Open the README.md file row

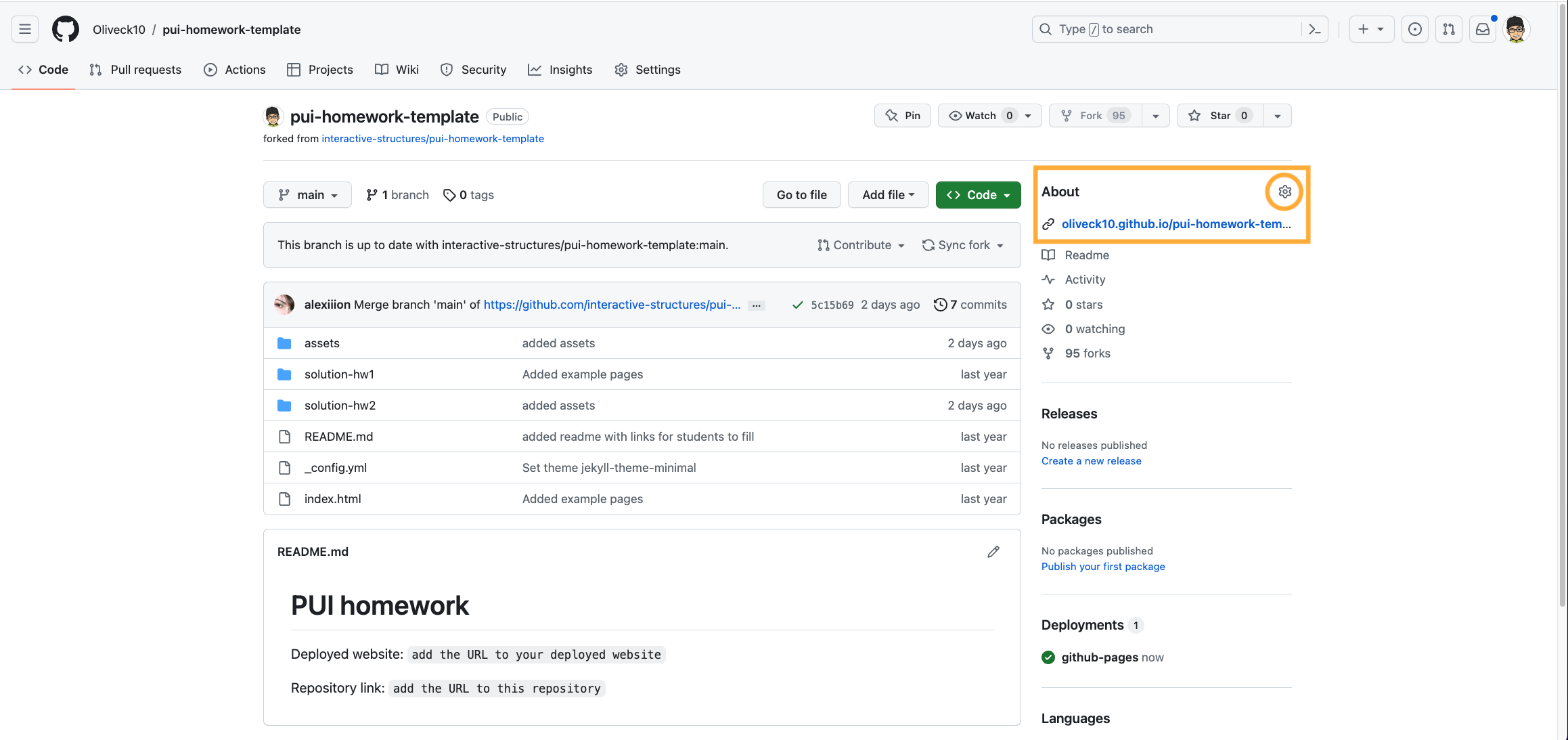642,437
